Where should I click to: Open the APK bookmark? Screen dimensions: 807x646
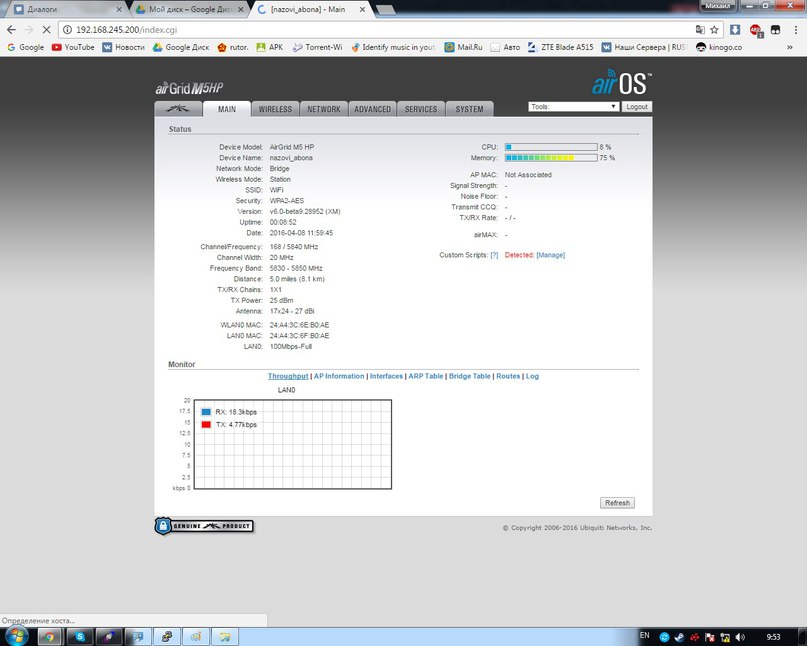click(270, 47)
